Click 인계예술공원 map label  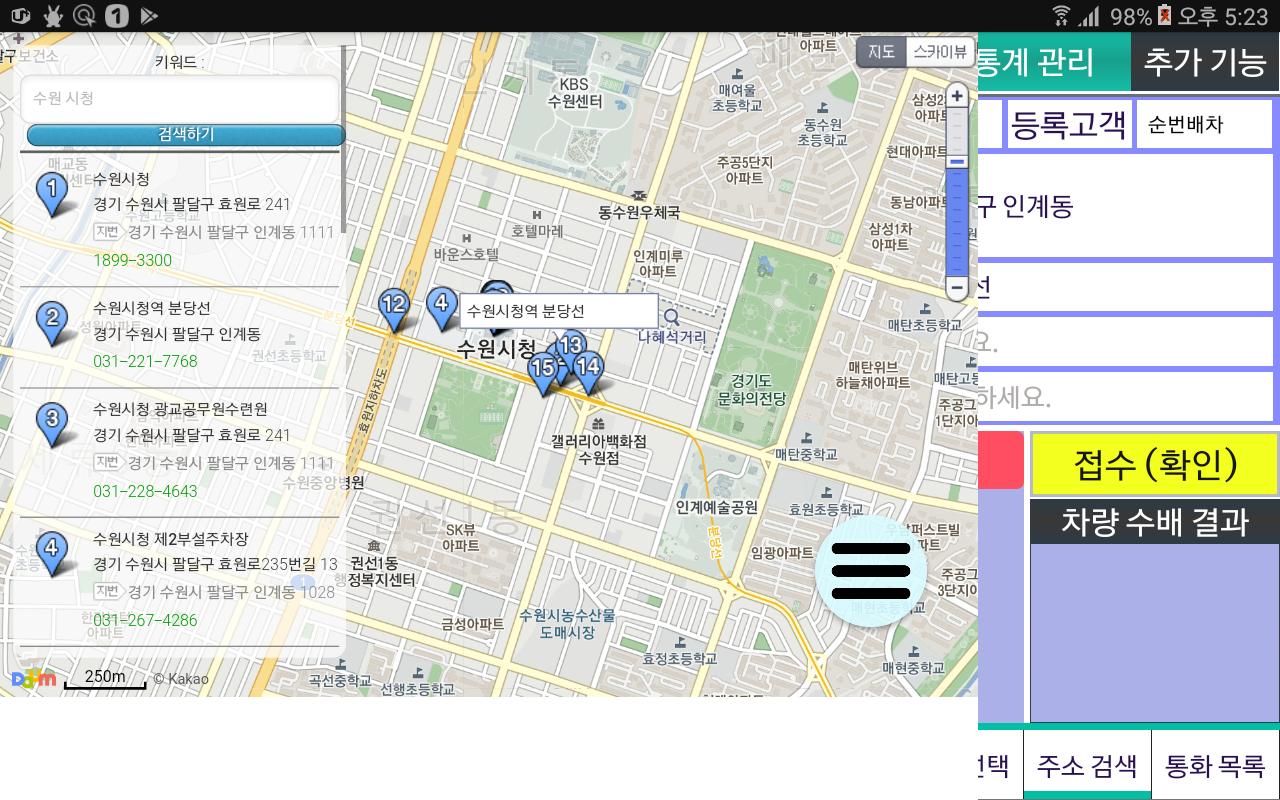[716, 507]
